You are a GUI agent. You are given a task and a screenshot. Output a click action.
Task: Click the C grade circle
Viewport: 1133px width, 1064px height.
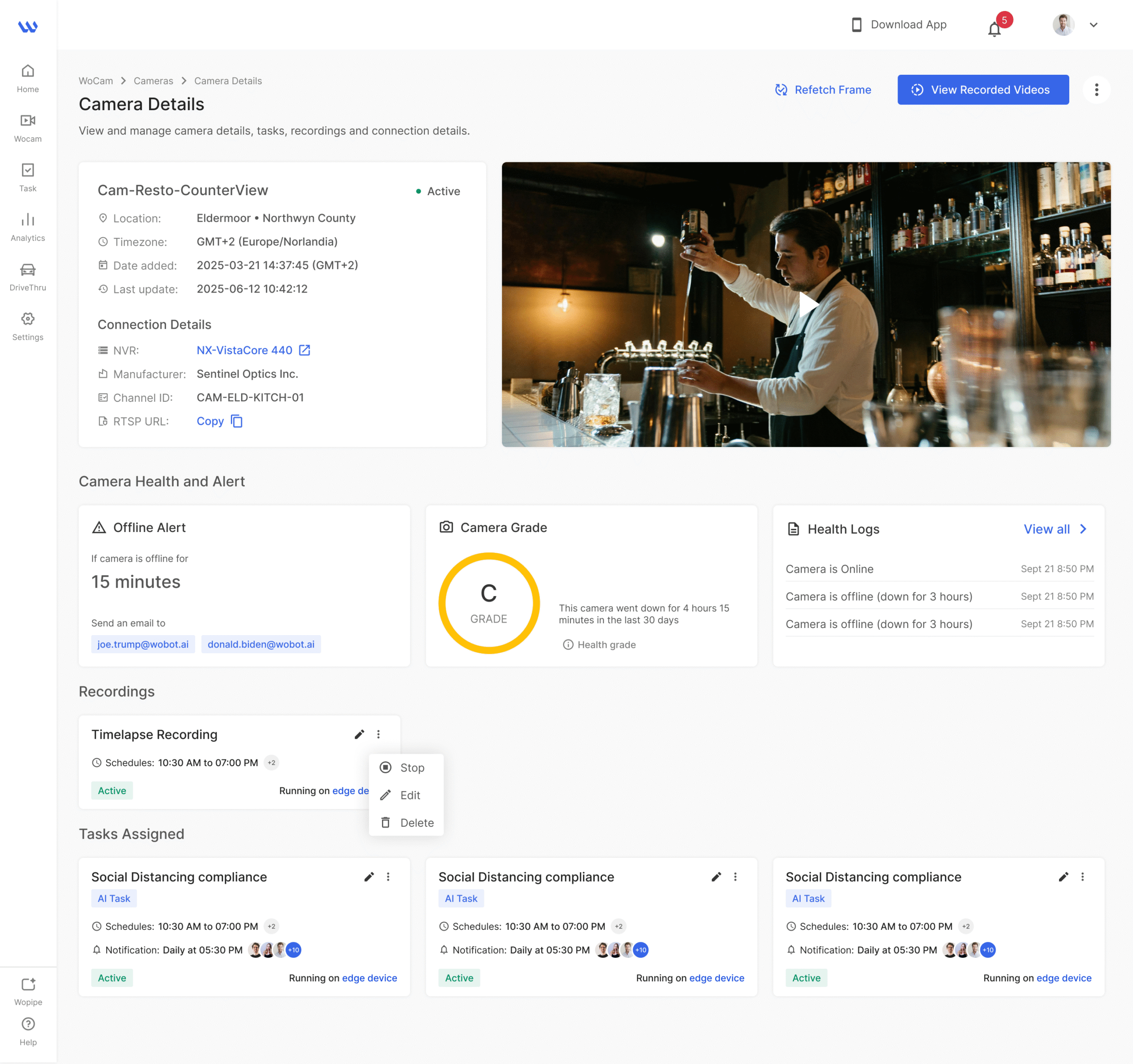pyautogui.click(x=489, y=603)
